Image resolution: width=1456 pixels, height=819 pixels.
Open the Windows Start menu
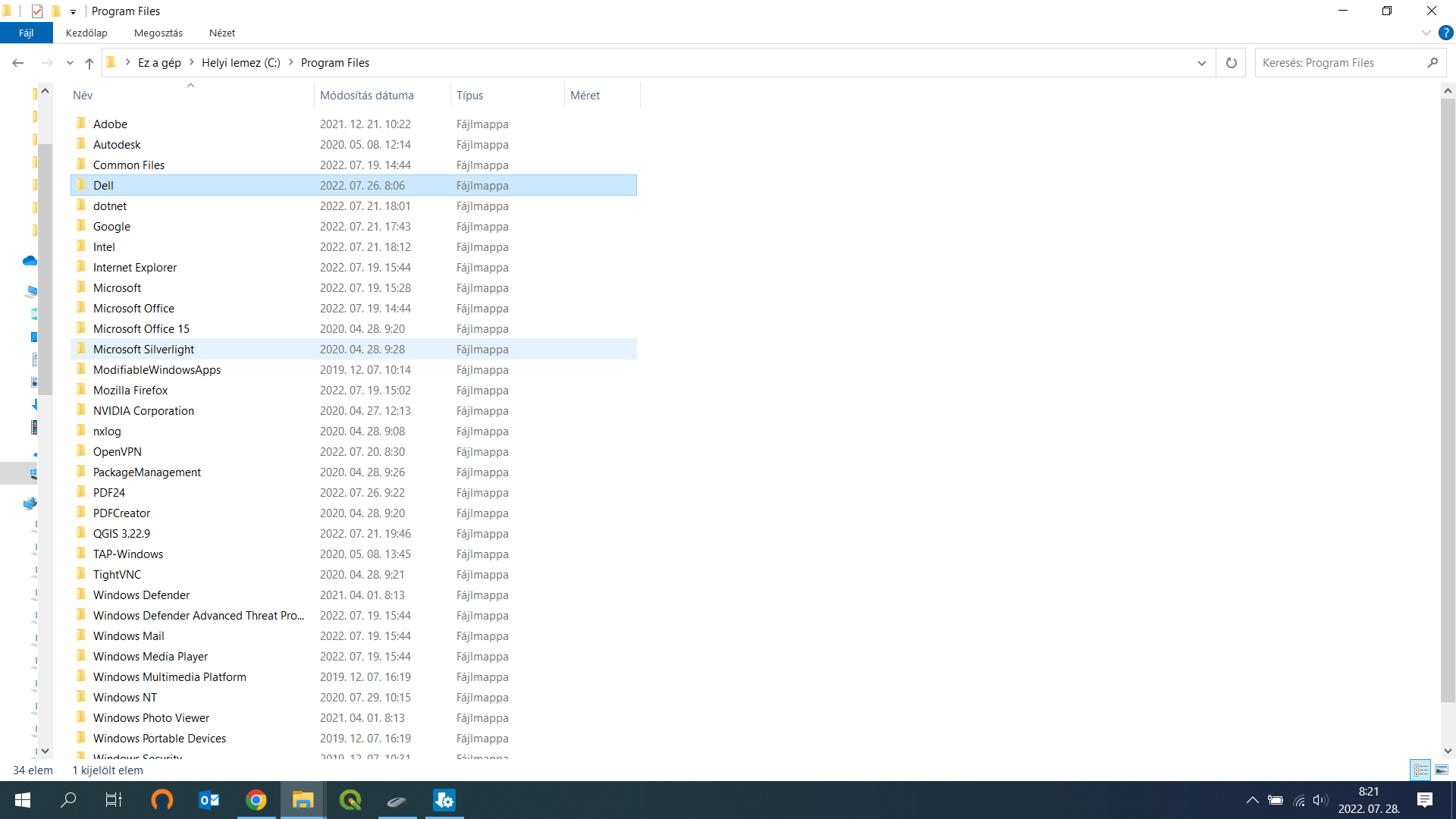click(x=23, y=800)
